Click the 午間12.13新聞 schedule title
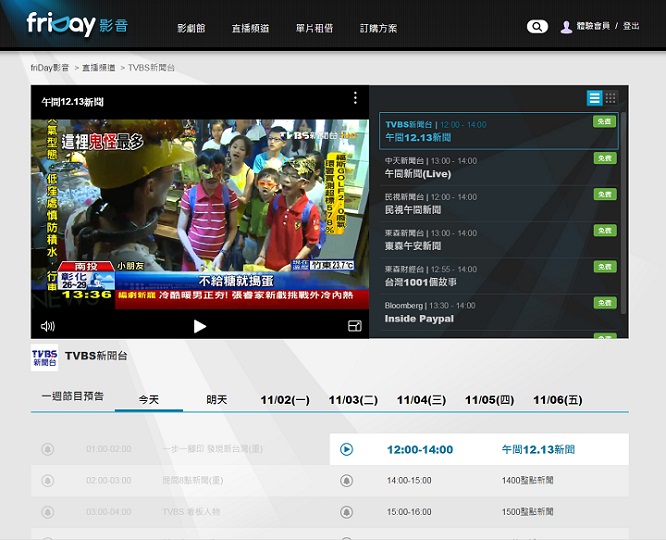 click(538, 450)
